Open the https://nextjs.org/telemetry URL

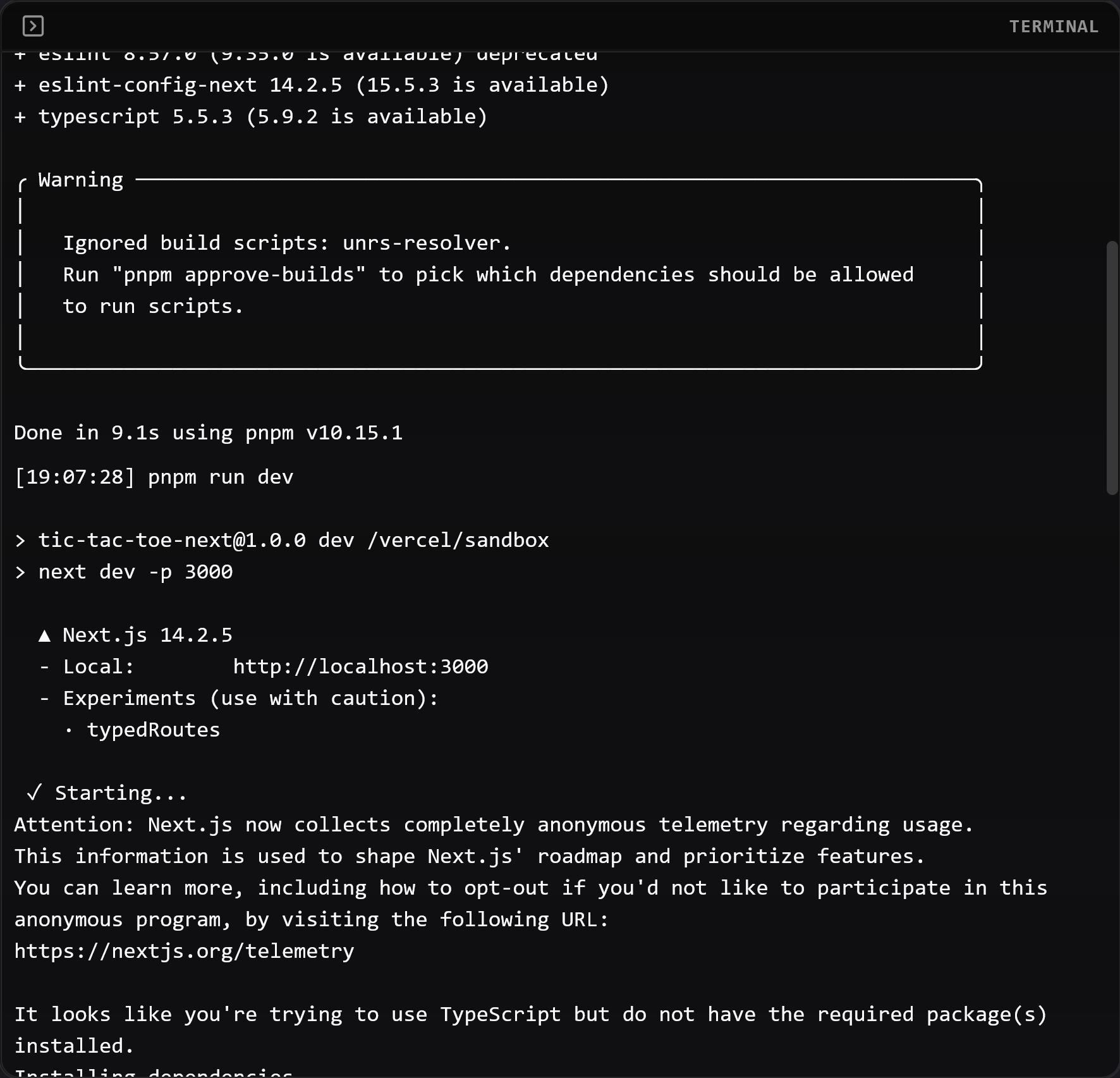click(184, 952)
